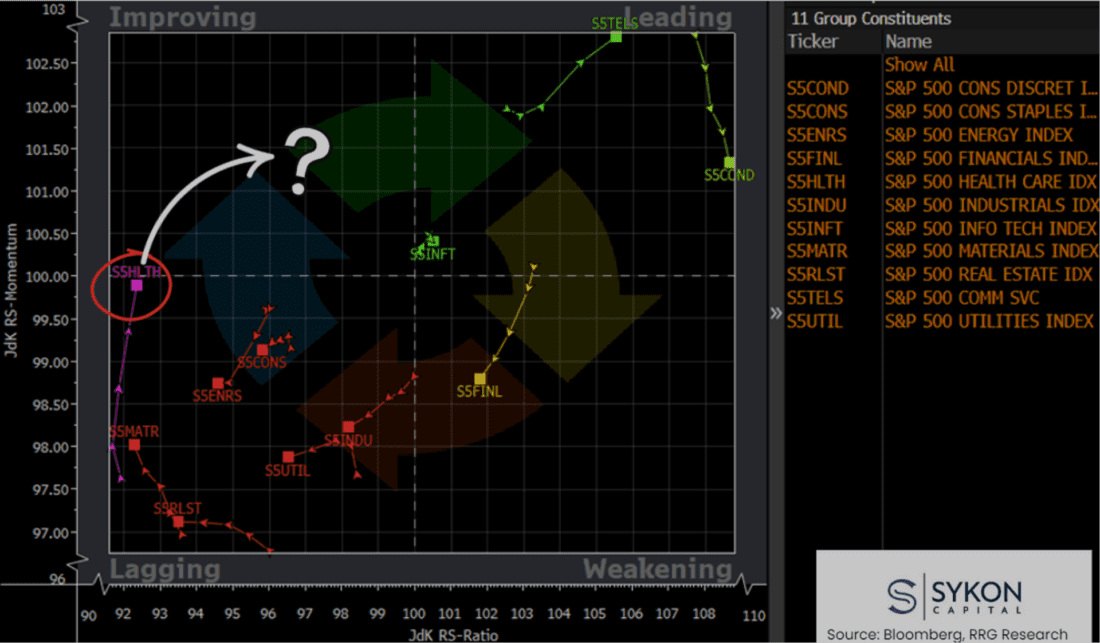Click the Sykon Capital logo
Screen dimensions: 1100x643
point(955,595)
